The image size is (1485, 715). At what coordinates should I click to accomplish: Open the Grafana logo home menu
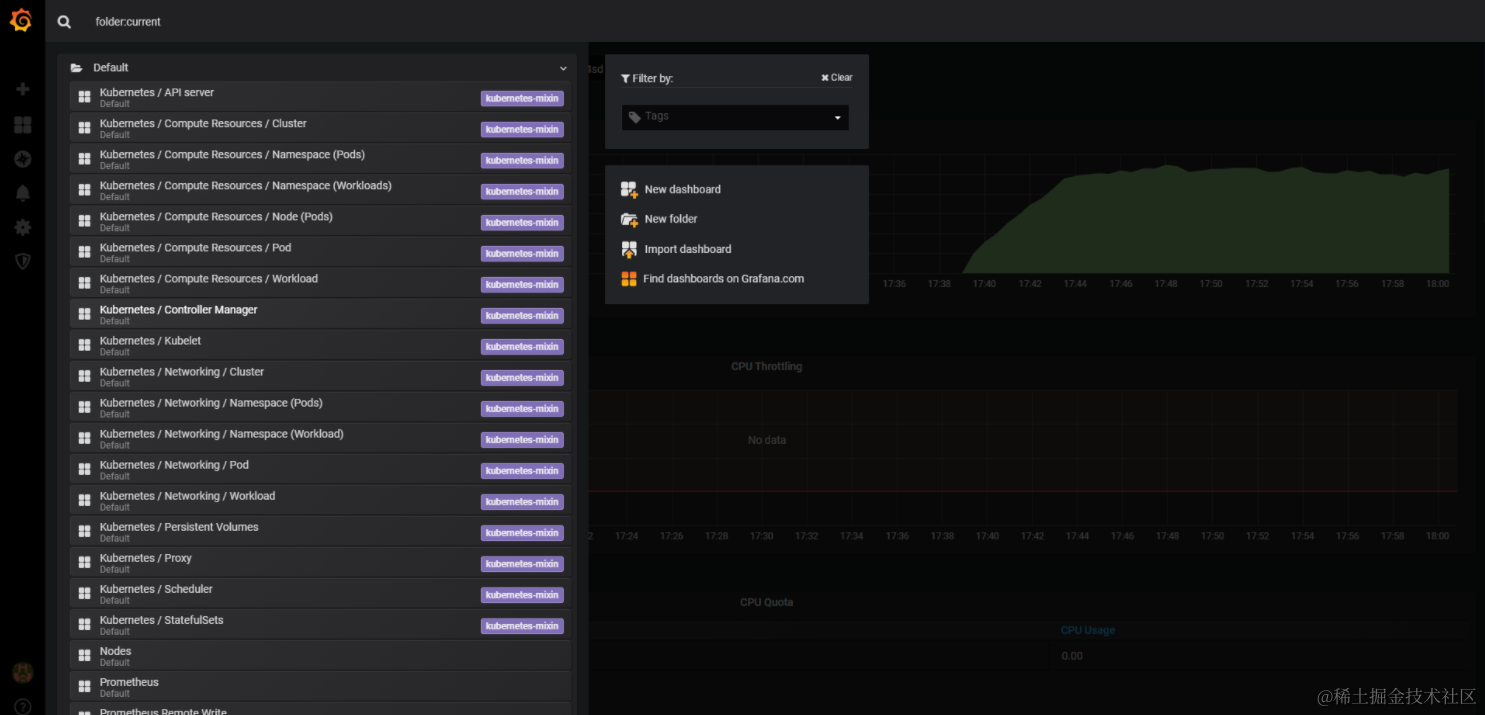[x=21, y=21]
